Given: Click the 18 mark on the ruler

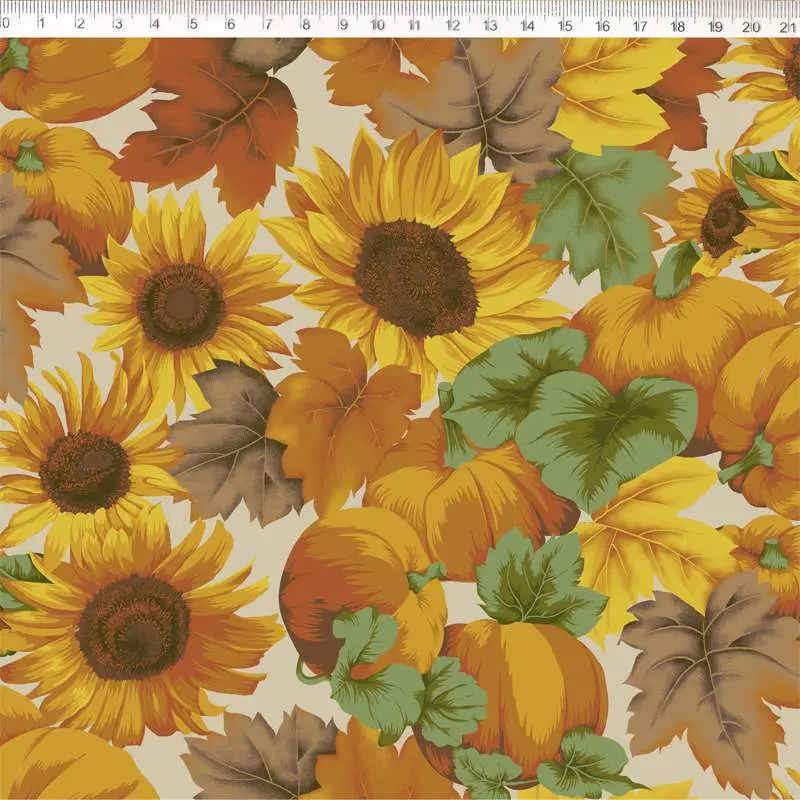Looking at the screenshot, I should [677, 24].
